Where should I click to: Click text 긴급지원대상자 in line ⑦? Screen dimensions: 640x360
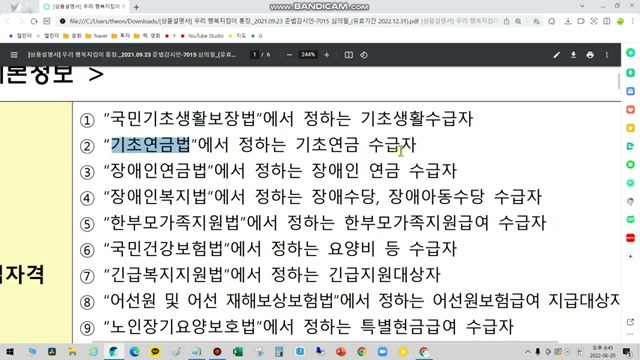coord(384,275)
